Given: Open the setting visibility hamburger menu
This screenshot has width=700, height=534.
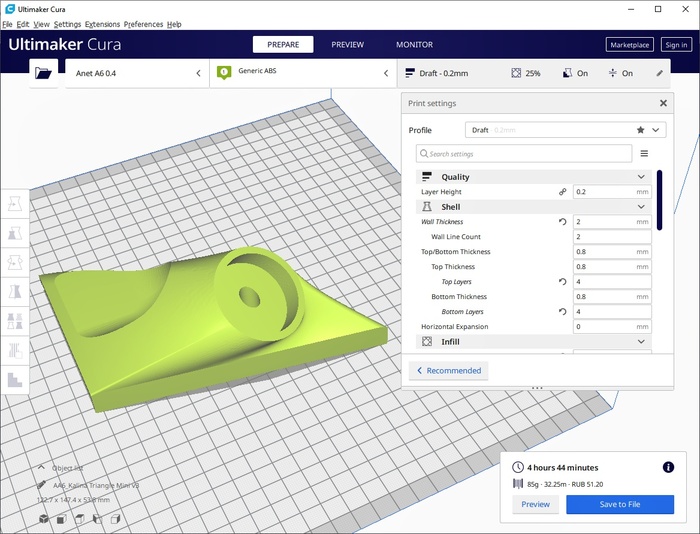Looking at the screenshot, I should 644,154.
